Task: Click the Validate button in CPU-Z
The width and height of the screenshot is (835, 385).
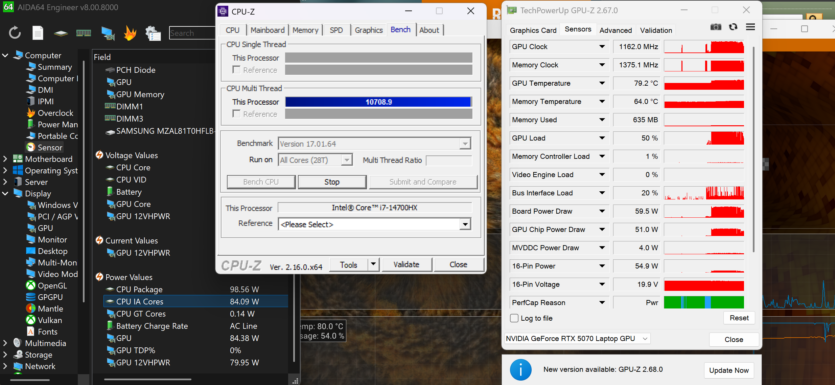Action: click(x=406, y=265)
